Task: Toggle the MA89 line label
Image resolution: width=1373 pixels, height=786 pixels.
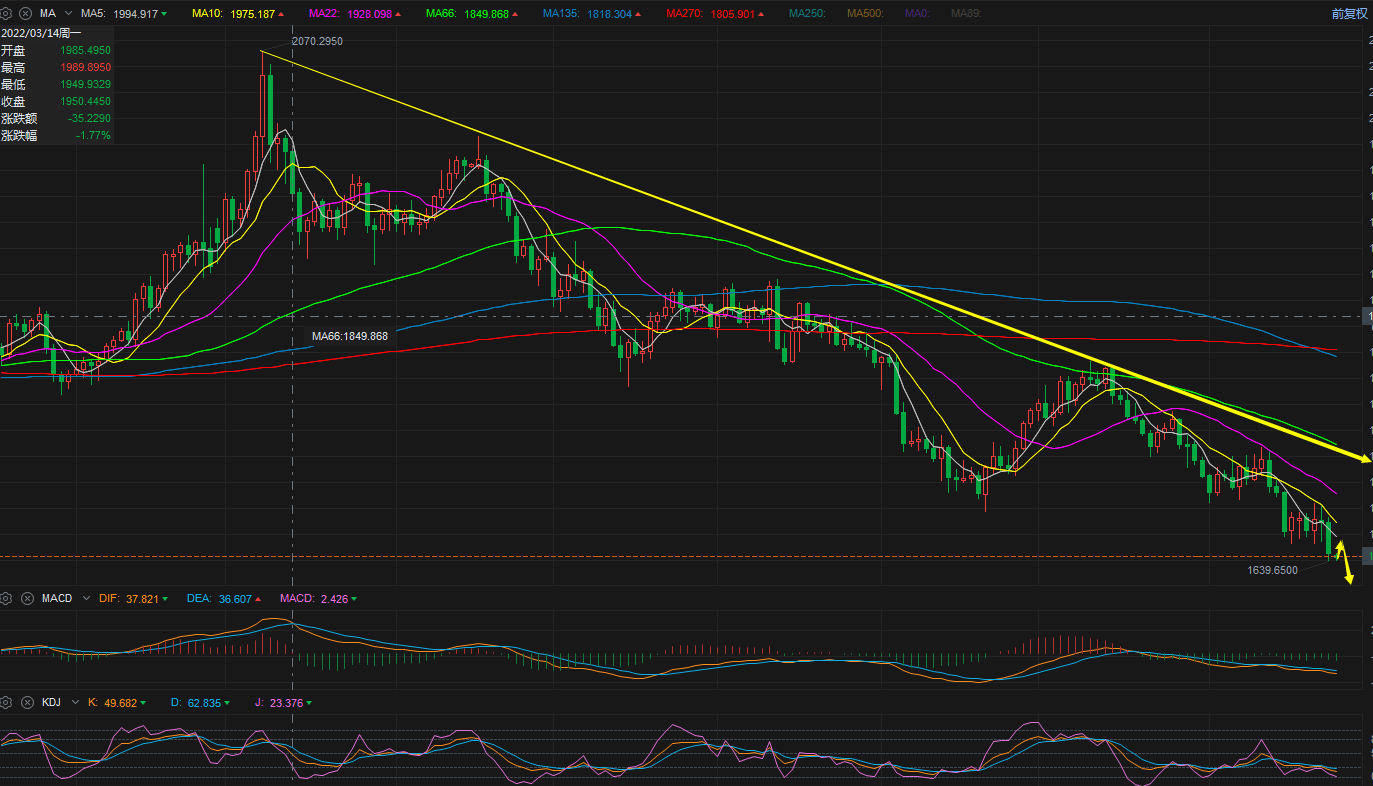Action: [x=965, y=14]
